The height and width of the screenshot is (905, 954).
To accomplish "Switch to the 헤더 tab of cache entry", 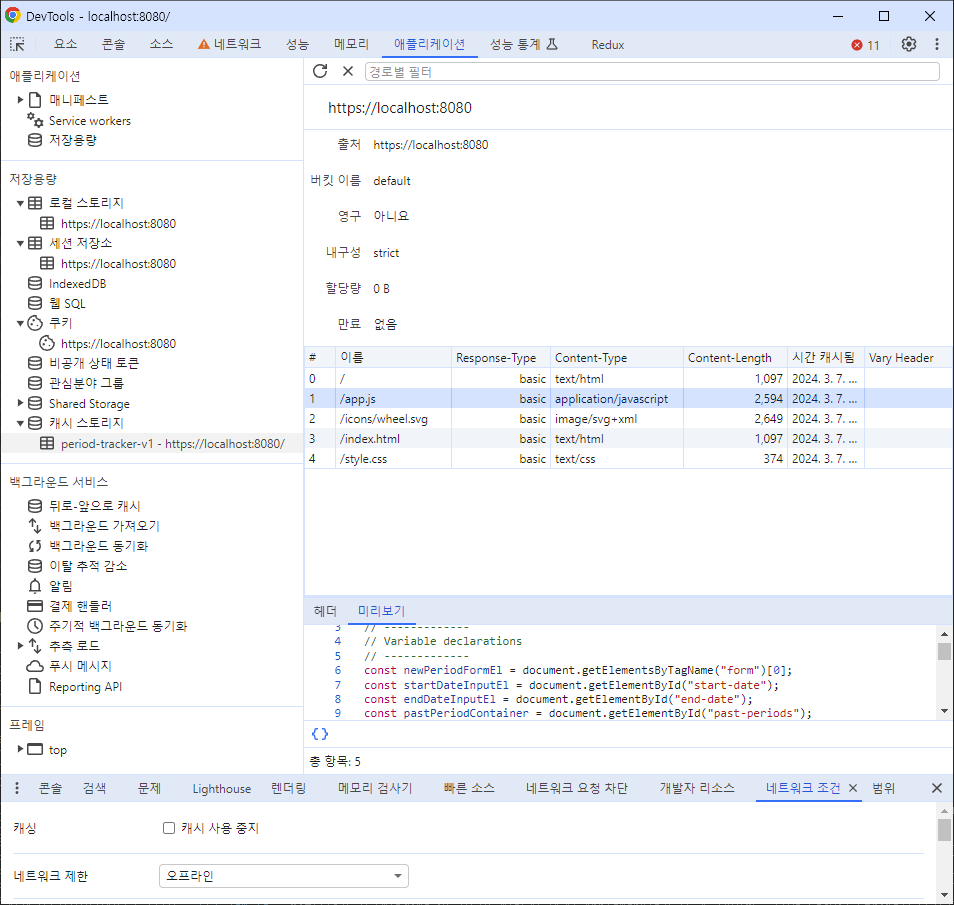I will pos(325,610).
